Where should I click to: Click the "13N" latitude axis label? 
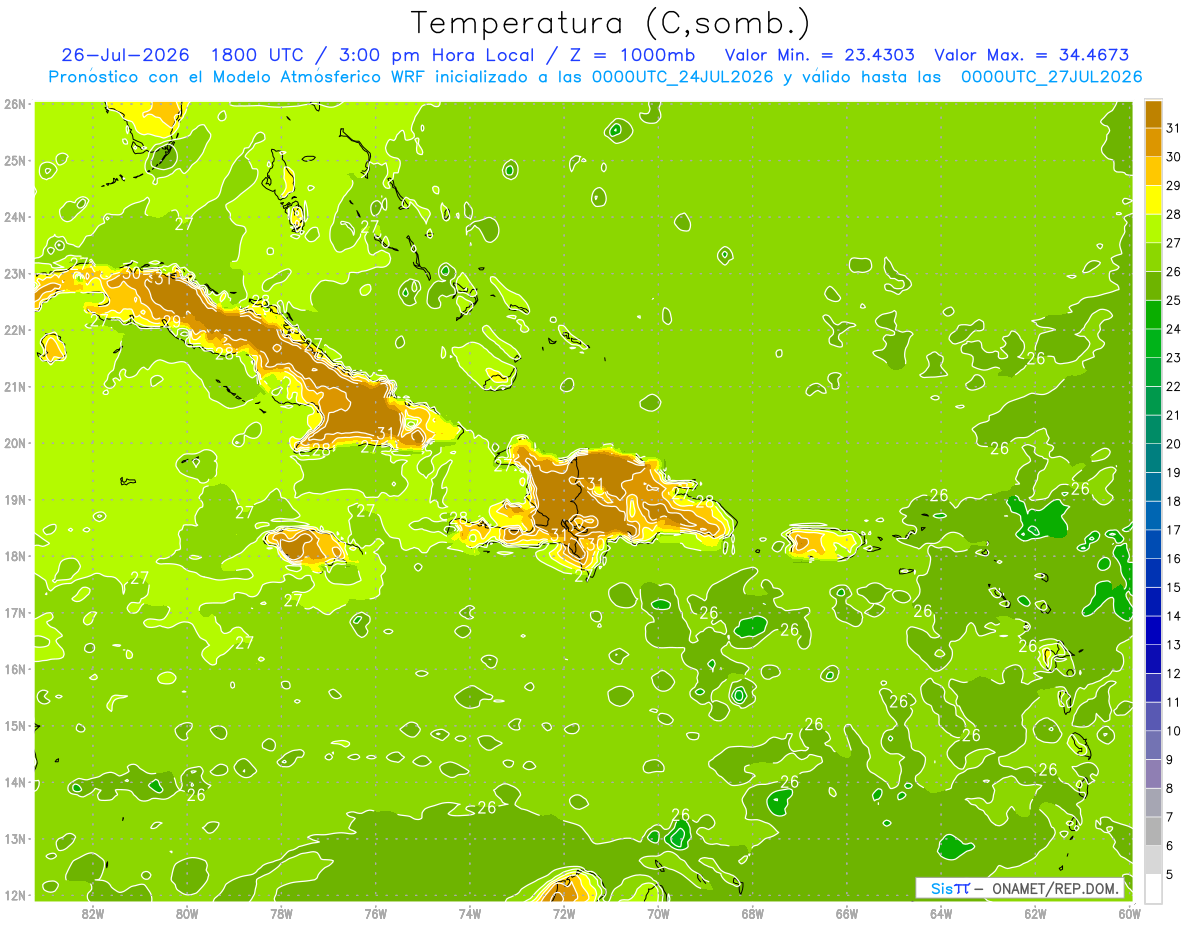(15, 838)
